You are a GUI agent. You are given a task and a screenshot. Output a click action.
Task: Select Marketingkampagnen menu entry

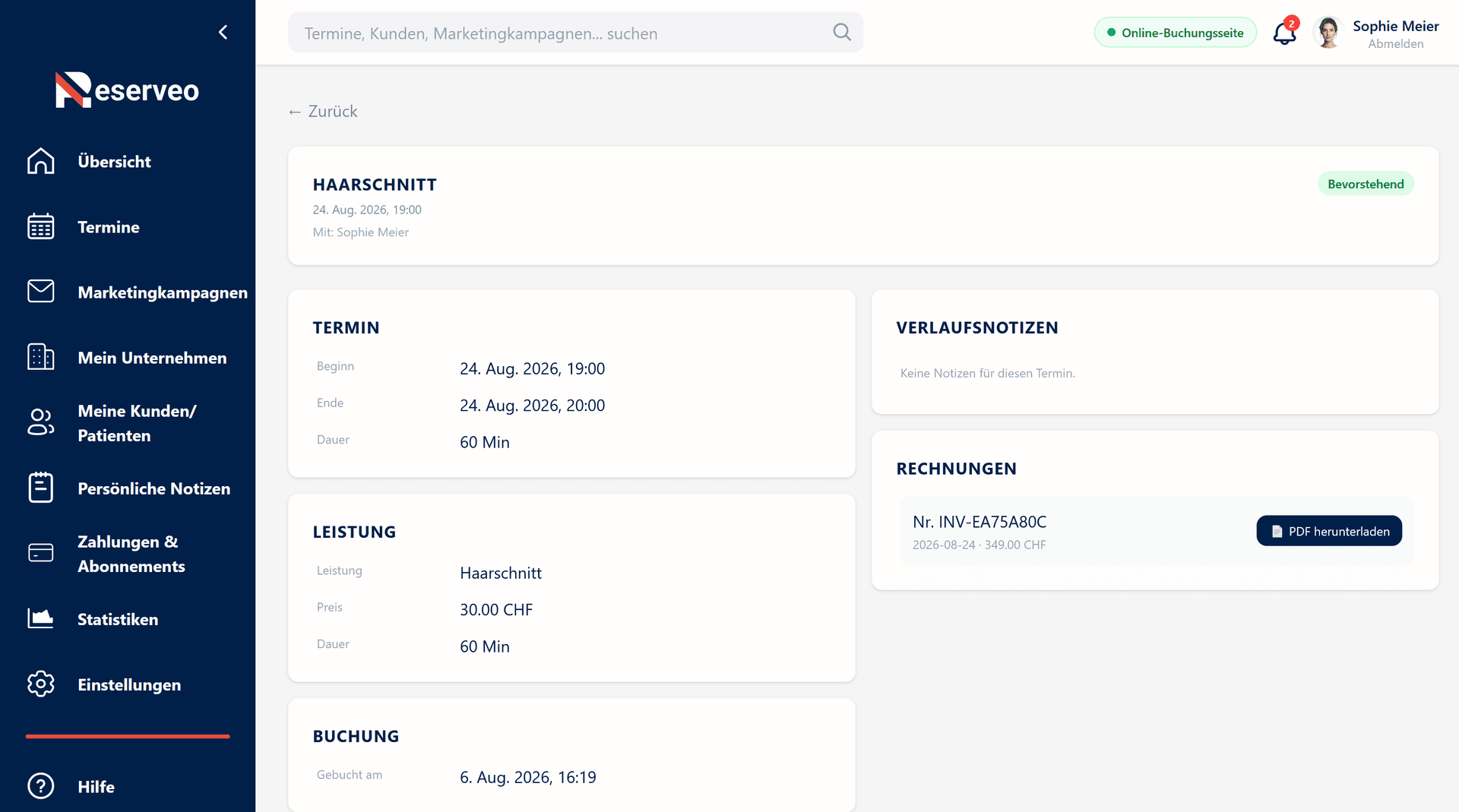(x=163, y=292)
